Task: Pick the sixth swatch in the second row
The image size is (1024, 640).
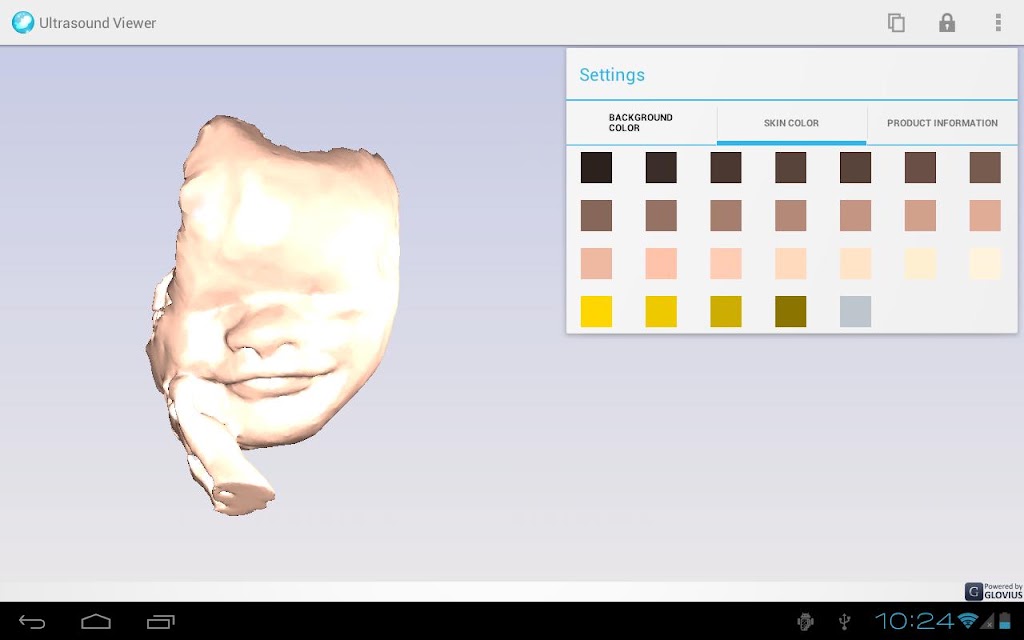Action: point(920,216)
